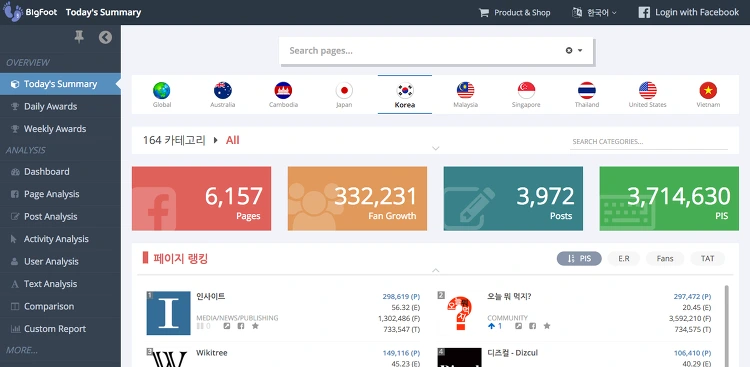Click the page ranking list scrollbar

[727, 325]
